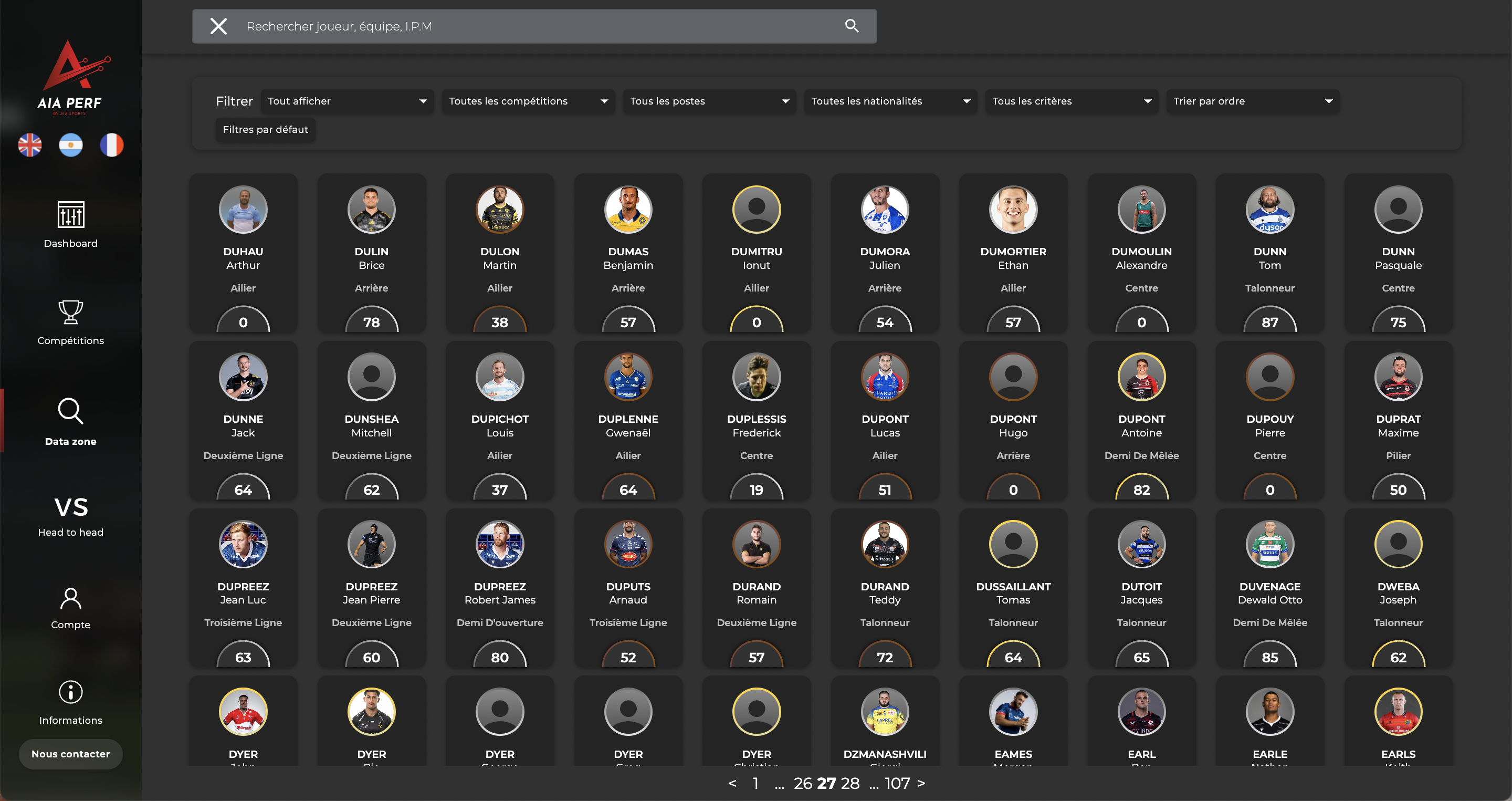Open the Toutes les compétitions dropdown
Image resolution: width=1512 pixels, height=801 pixels.
[x=528, y=101]
